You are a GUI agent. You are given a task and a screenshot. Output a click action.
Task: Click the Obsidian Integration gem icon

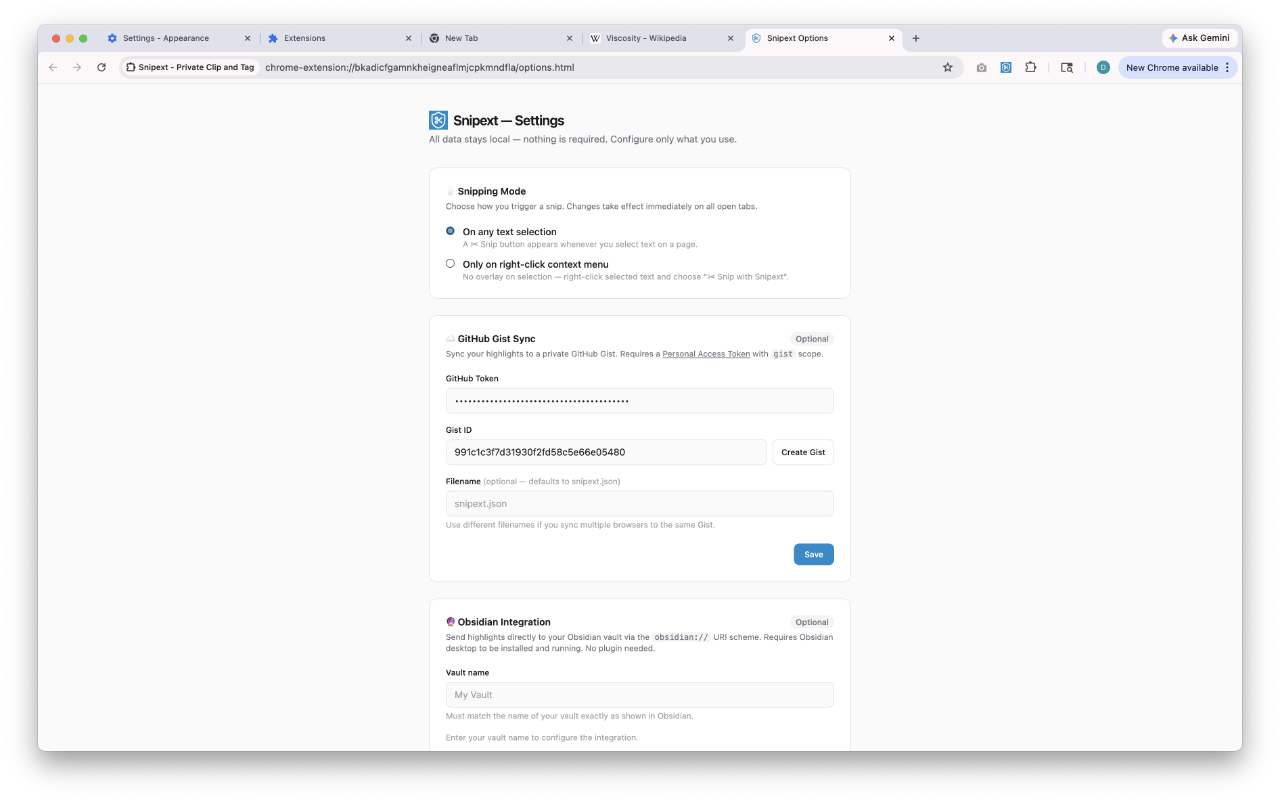(x=451, y=622)
